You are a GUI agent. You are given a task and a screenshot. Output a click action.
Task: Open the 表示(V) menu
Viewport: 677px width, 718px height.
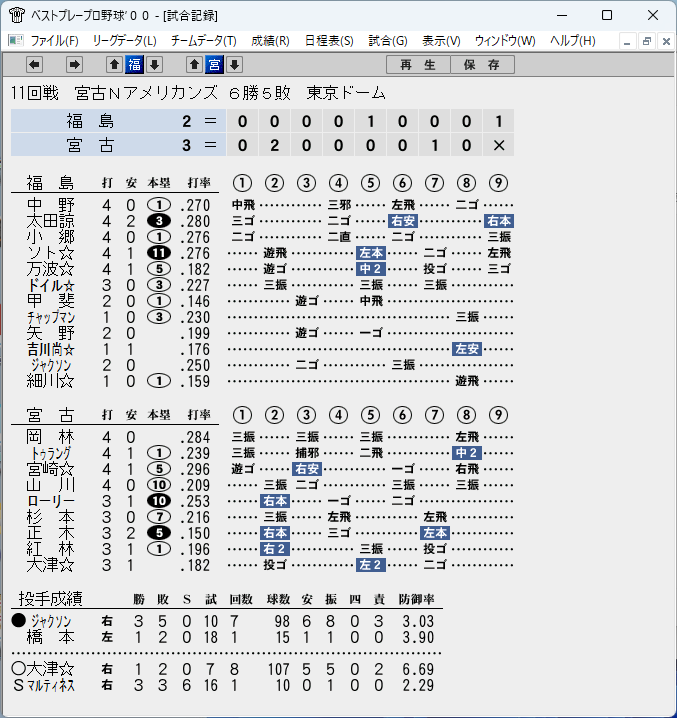(x=441, y=41)
